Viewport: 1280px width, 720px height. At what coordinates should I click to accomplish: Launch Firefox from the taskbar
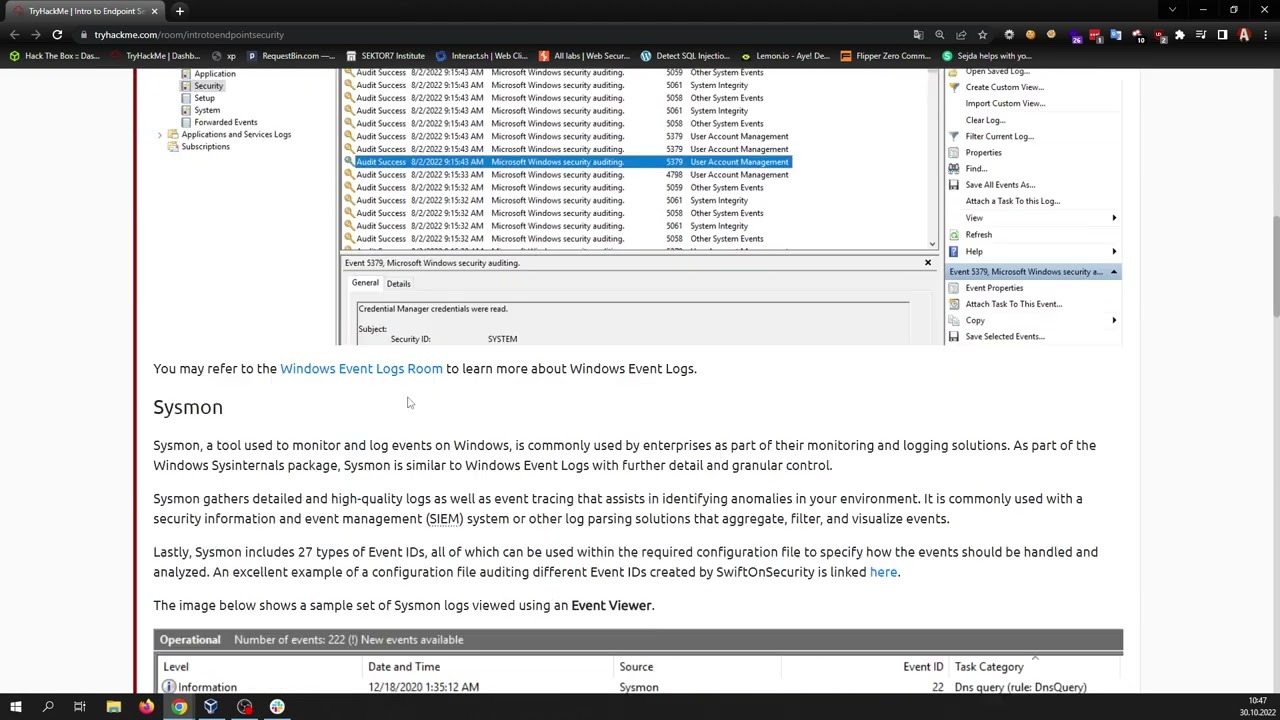146,707
